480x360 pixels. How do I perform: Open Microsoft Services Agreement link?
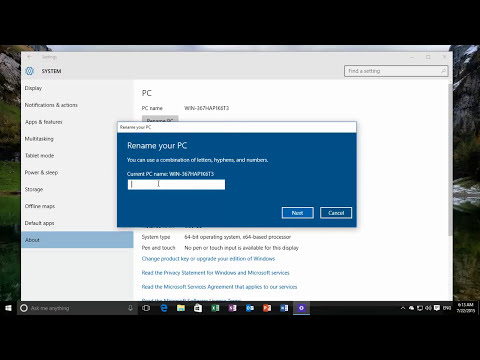[219, 287]
